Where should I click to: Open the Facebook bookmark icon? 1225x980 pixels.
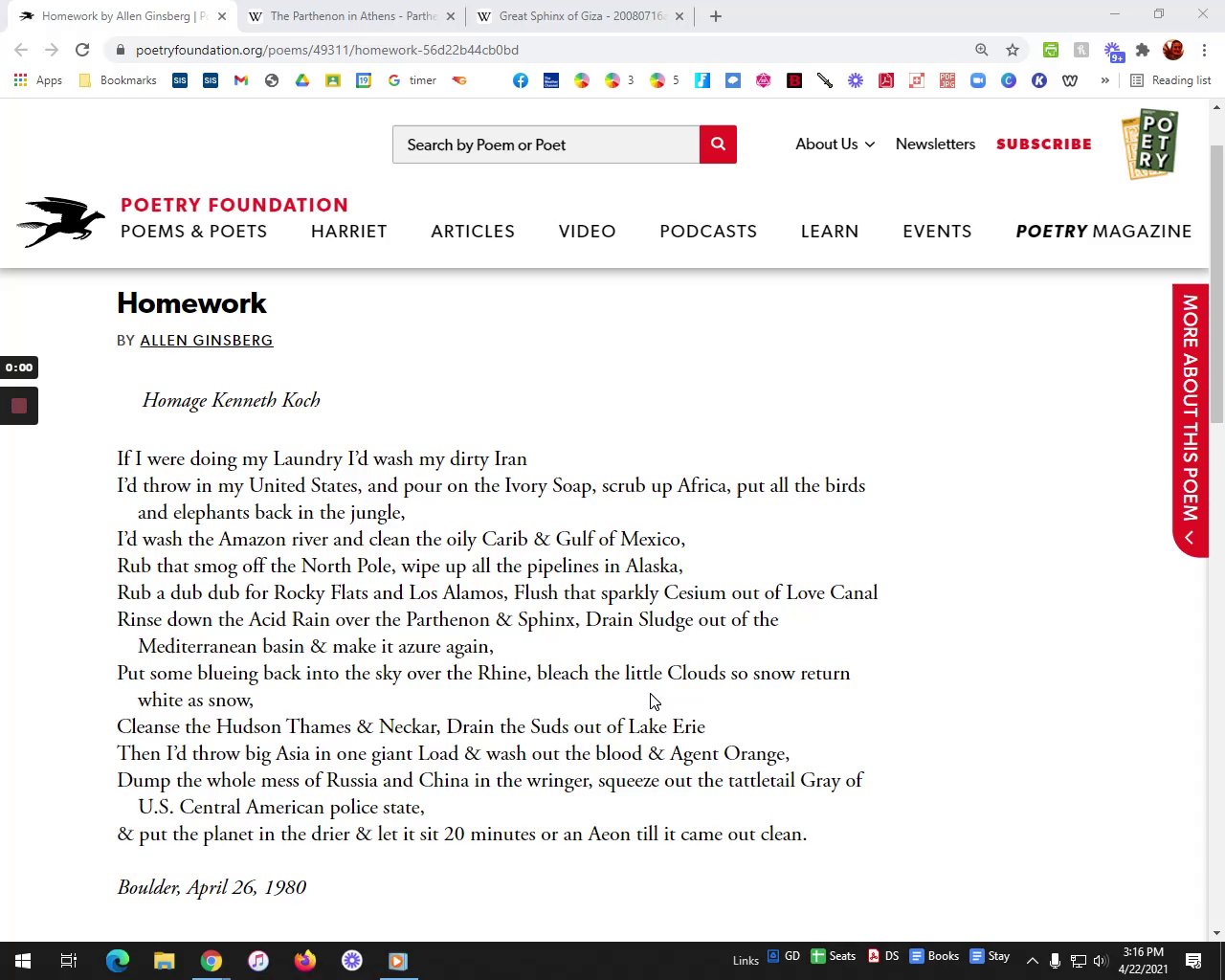coord(521,80)
